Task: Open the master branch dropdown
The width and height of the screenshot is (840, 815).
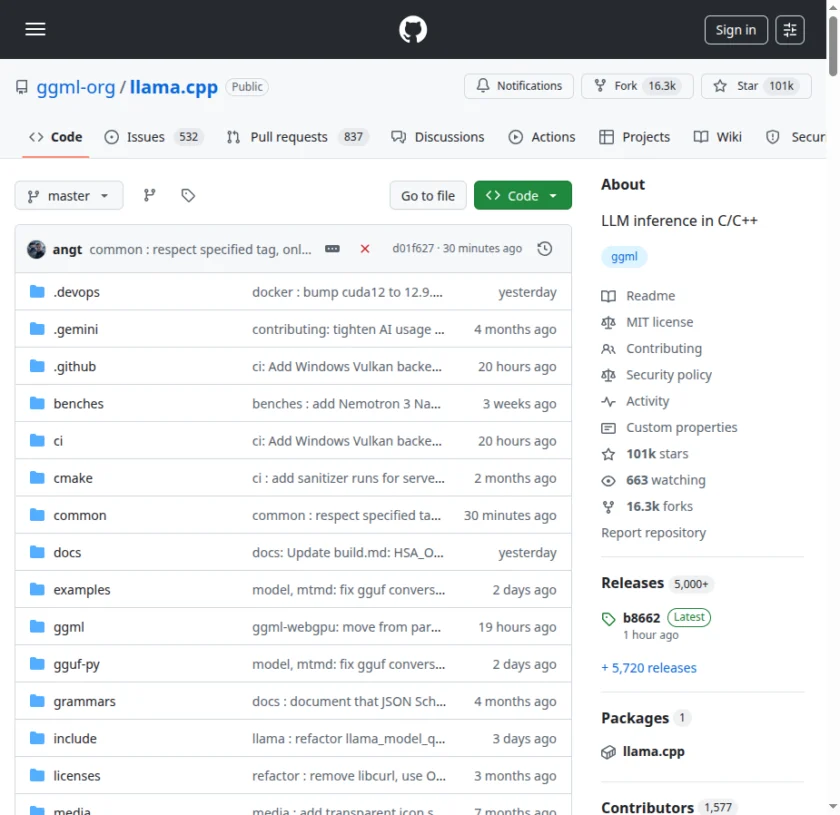Action: click(x=69, y=196)
